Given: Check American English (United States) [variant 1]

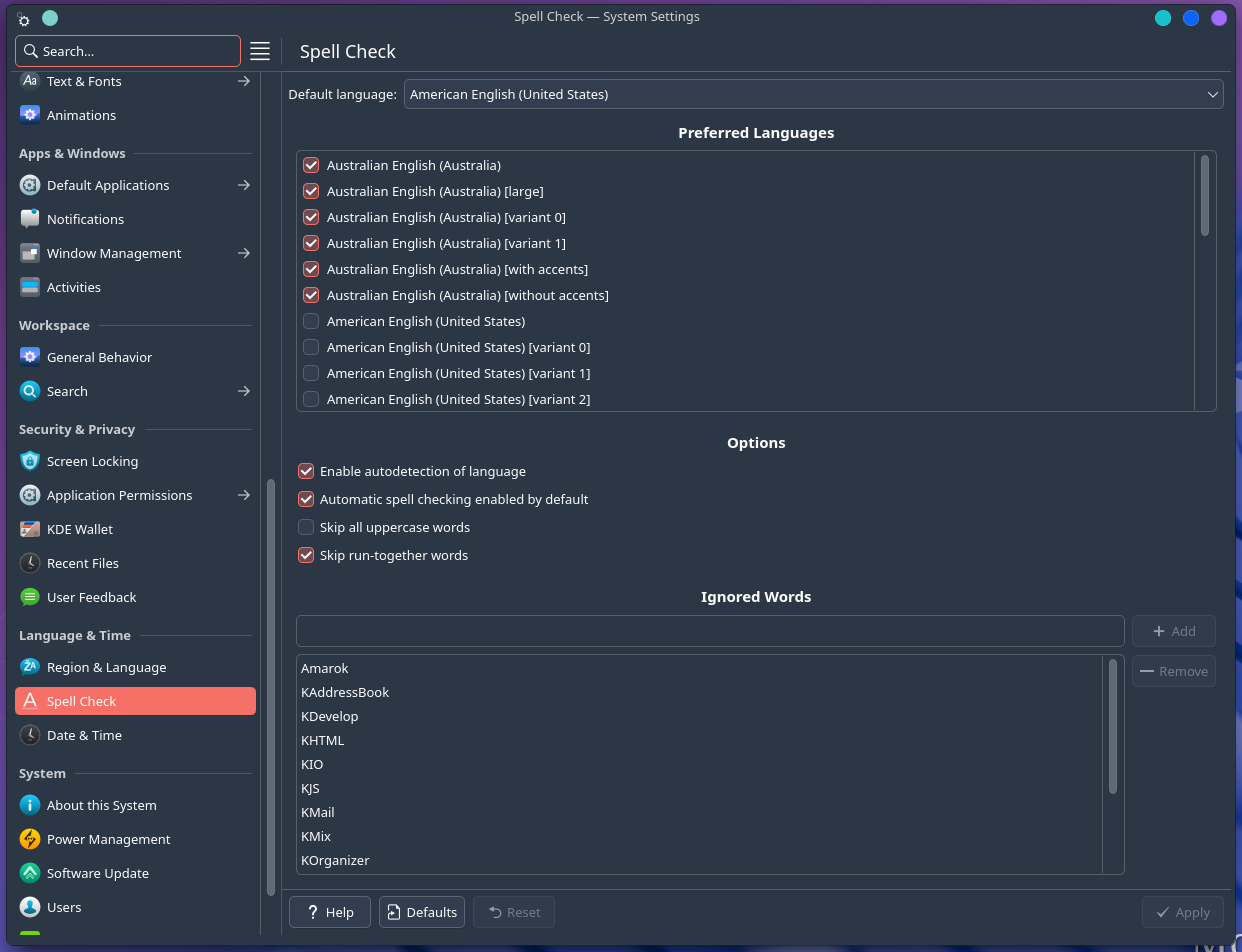Looking at the screenshot, I should [311, 373].
